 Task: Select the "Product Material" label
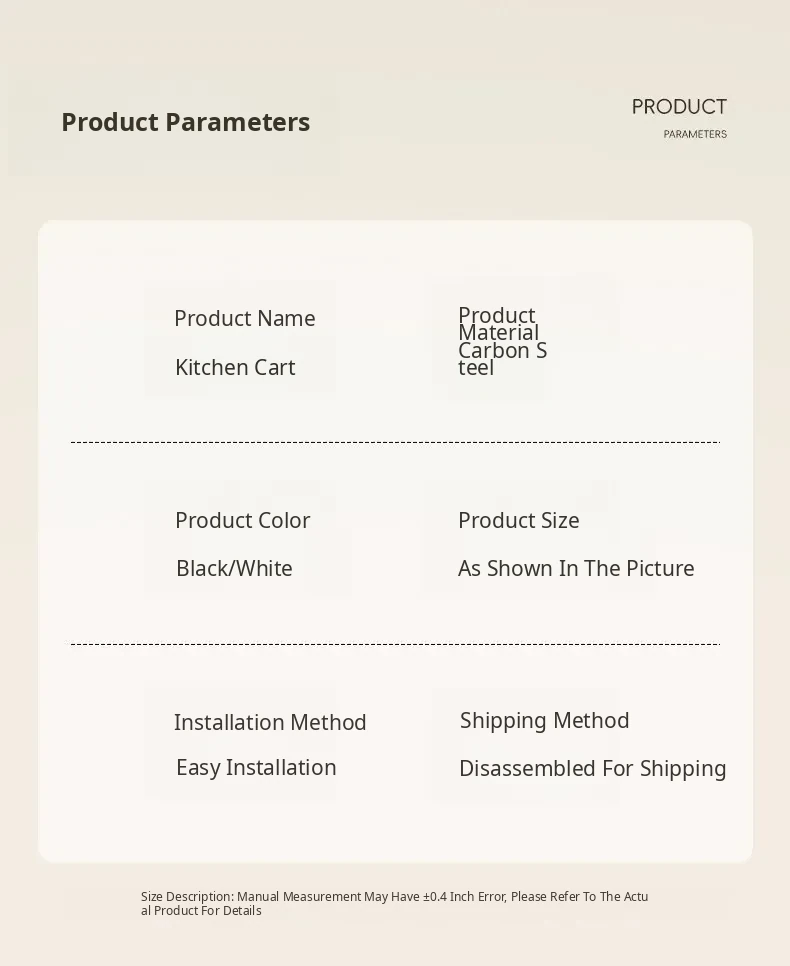coord(498,324)
